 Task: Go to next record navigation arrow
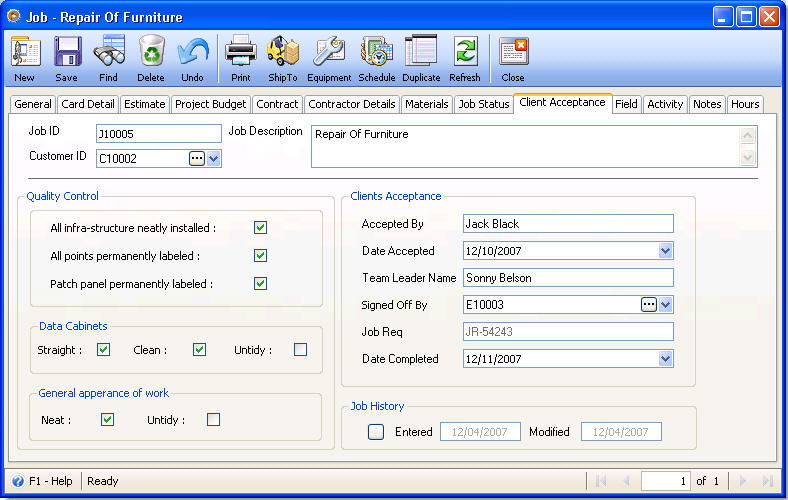point(743,481)
